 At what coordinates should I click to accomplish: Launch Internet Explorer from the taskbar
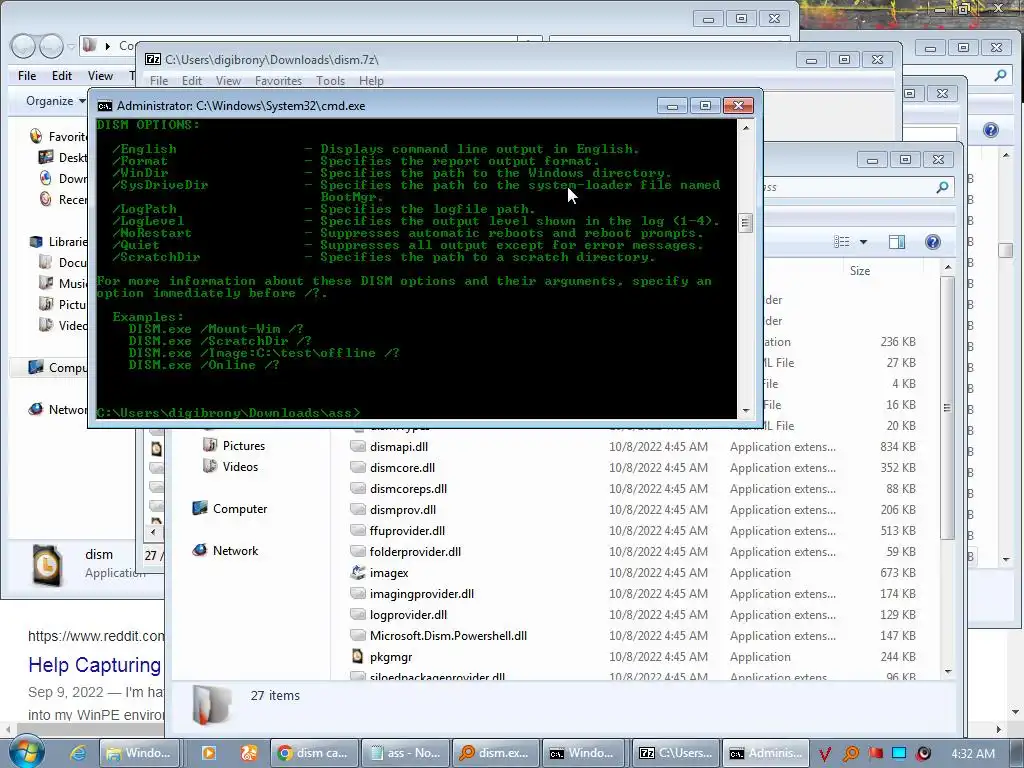coord(78,753)
